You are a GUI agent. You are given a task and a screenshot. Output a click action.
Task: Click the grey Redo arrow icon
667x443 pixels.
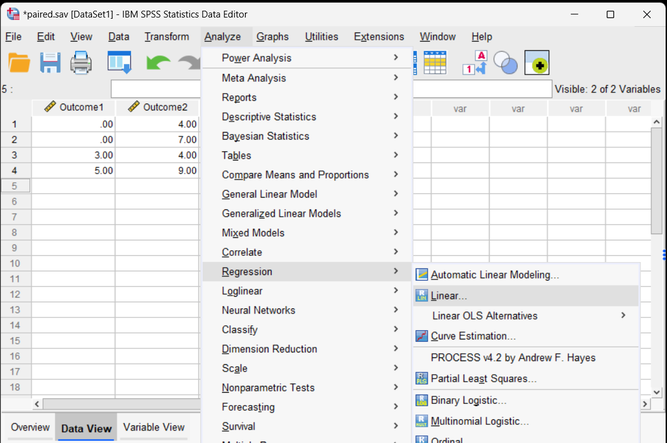(189, 63)
